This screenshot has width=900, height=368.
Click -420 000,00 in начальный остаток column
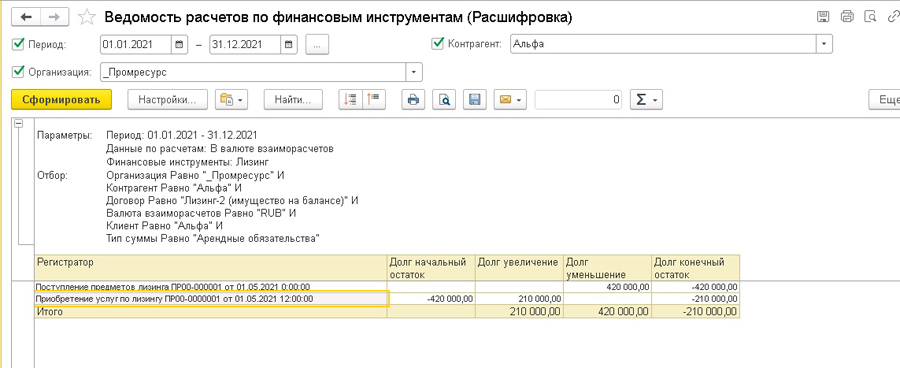(x=432, y=299)
